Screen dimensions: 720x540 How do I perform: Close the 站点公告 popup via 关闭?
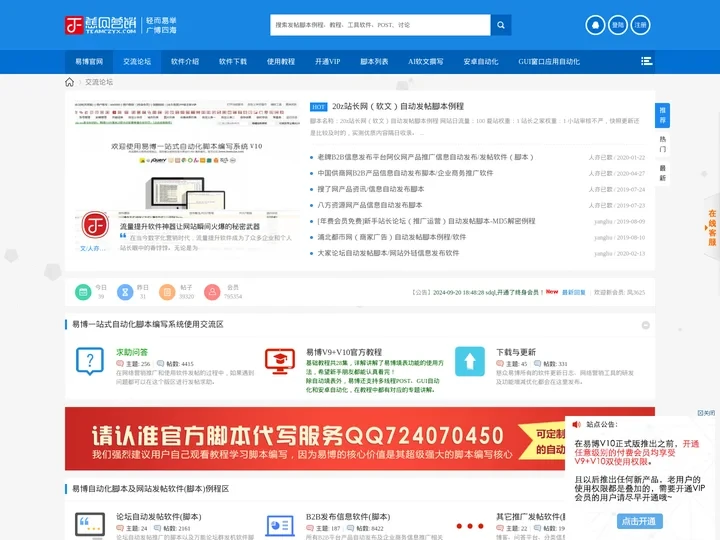706,413
